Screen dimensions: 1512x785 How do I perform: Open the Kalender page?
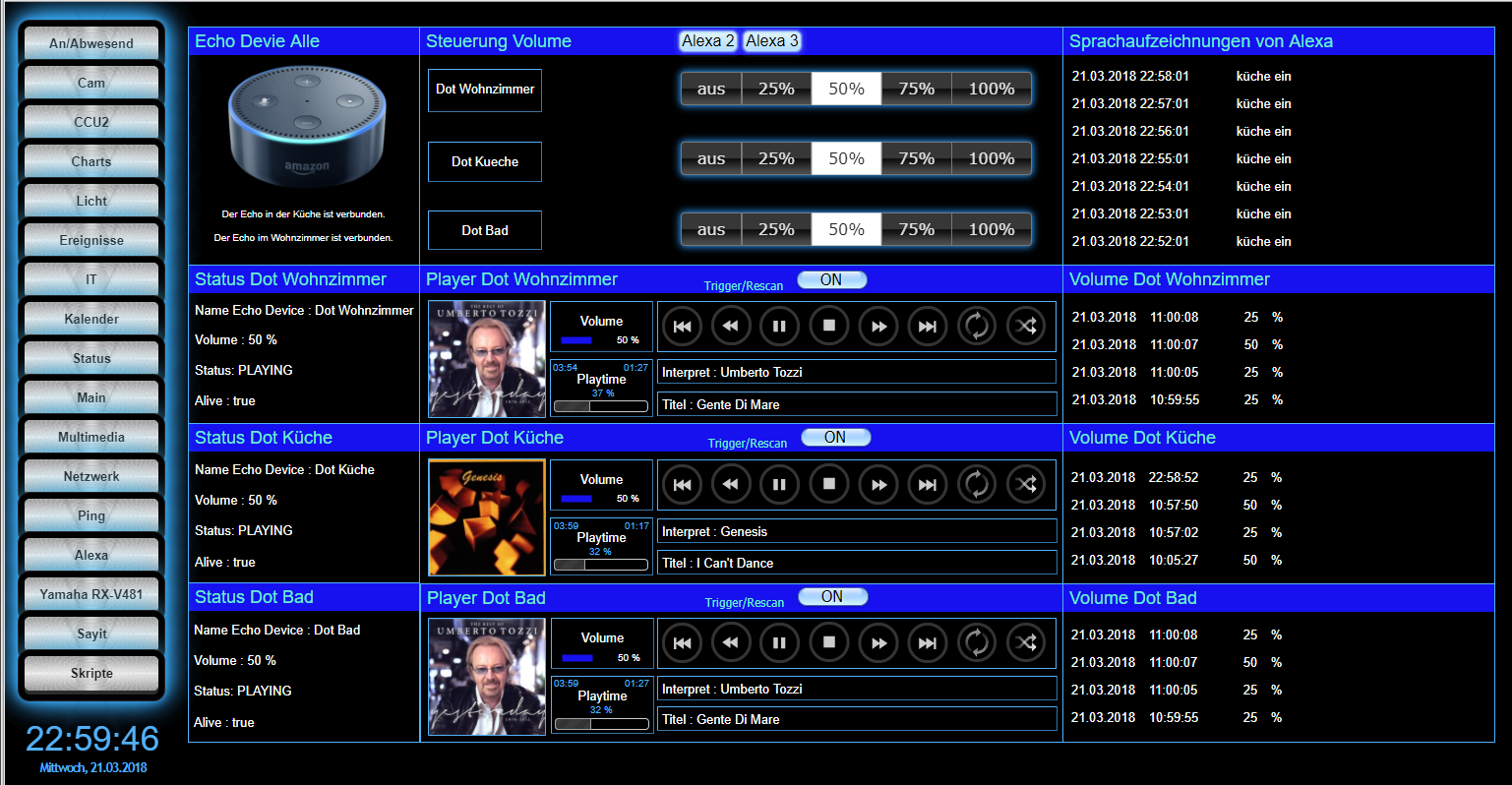tap(91, 319)
